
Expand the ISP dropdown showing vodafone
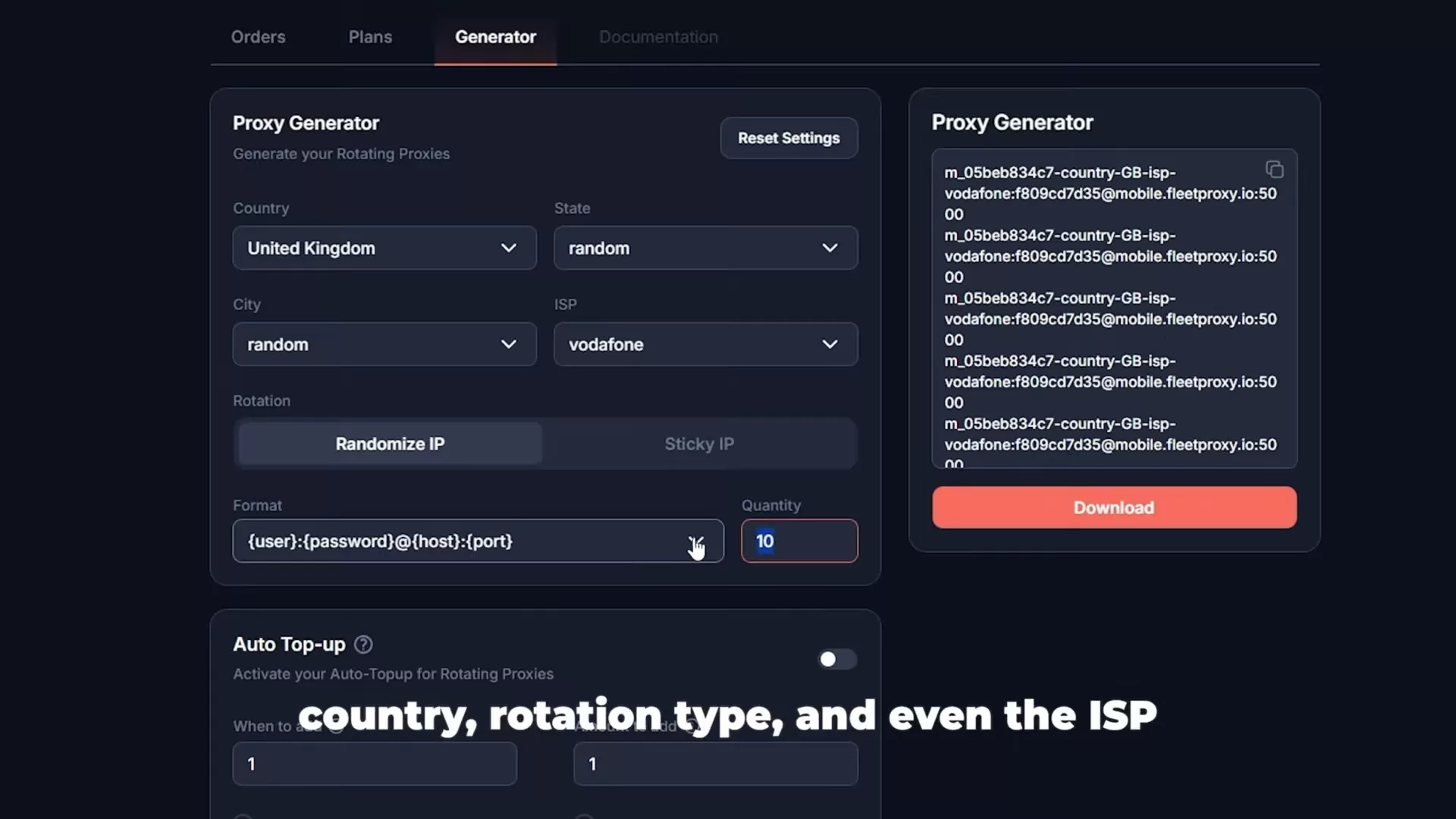(705, 344)
